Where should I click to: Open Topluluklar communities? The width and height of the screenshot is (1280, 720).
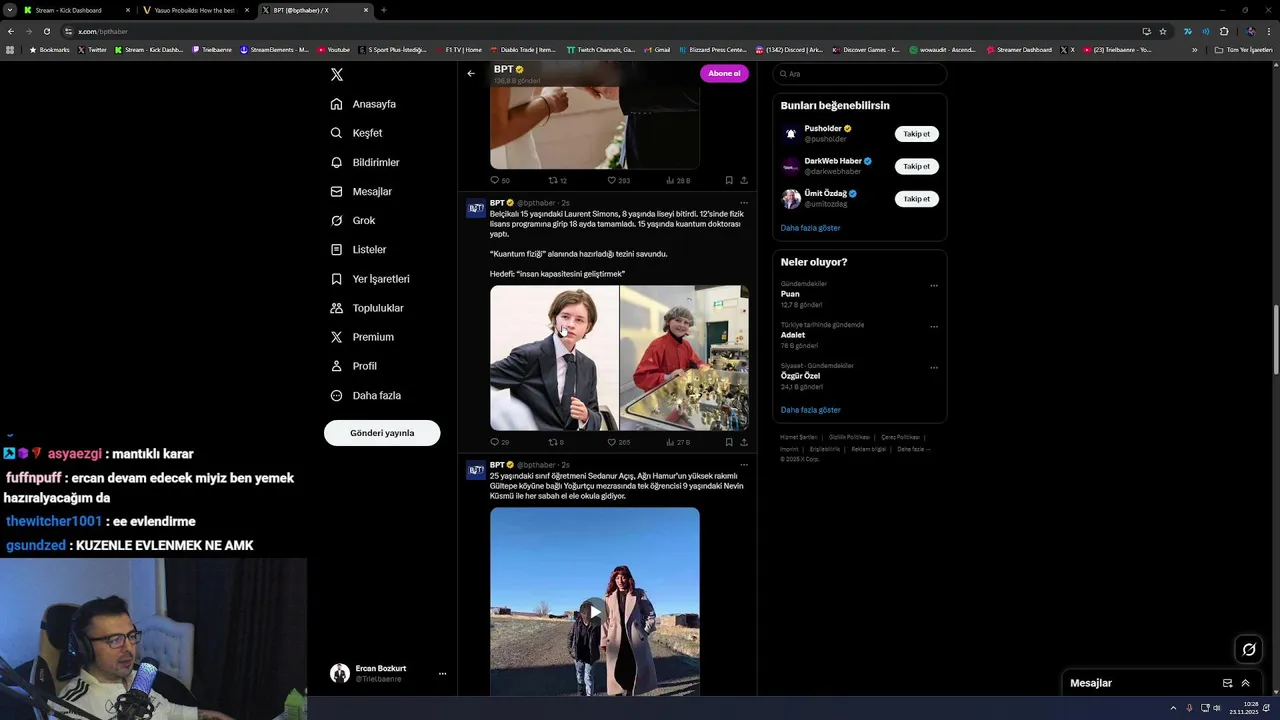pyautogui.click(x=367, y=308)
